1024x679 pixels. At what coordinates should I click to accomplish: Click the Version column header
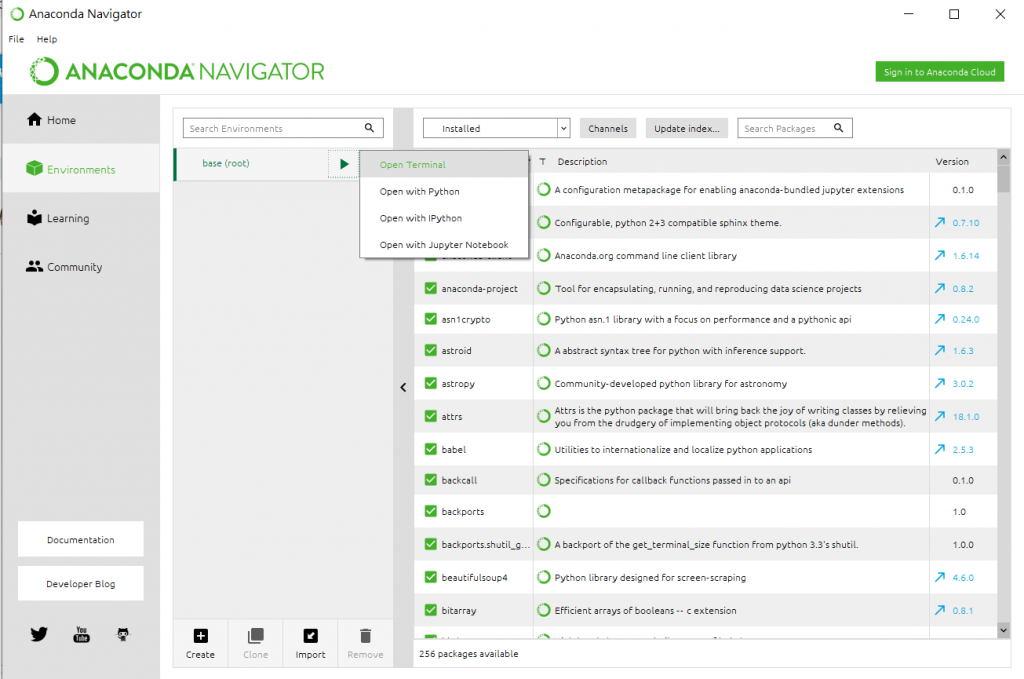pos(952,161)
